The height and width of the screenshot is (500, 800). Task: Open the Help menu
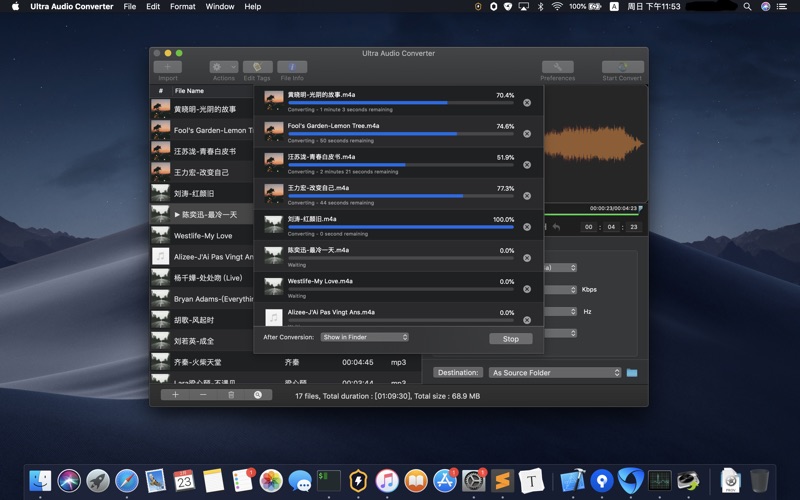click(x=253, y=7)
